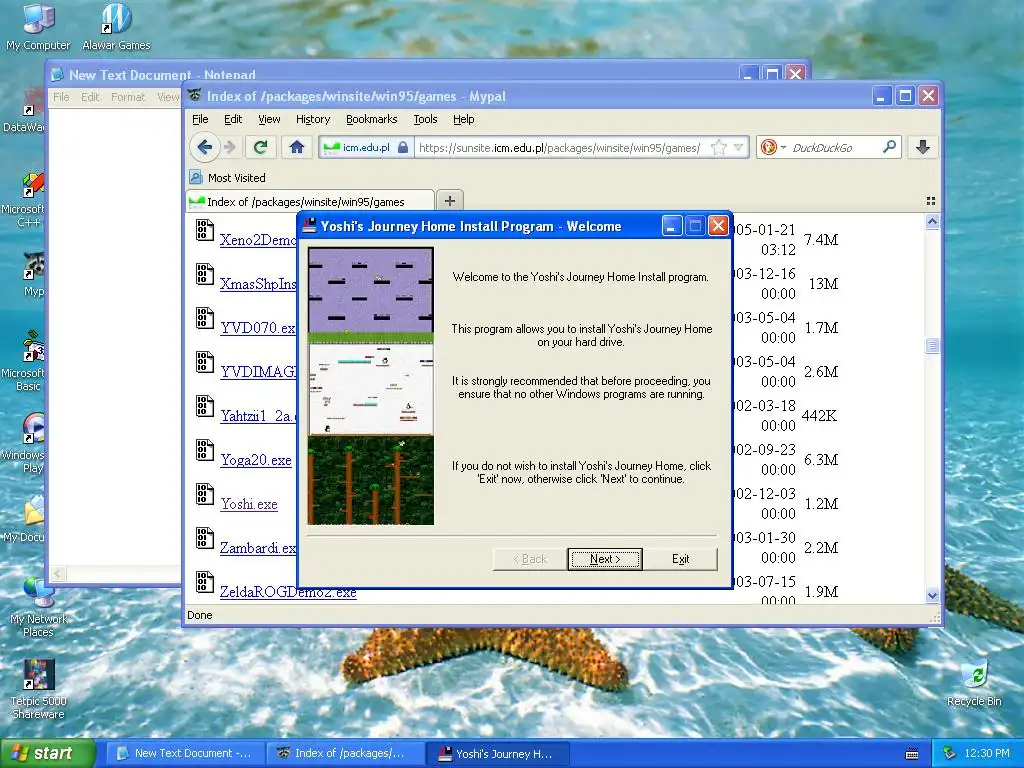The height and width of the screenshot is (768, 1024).
Task: Open the Downloads arrow icon
Action: [x=922, y=148]
